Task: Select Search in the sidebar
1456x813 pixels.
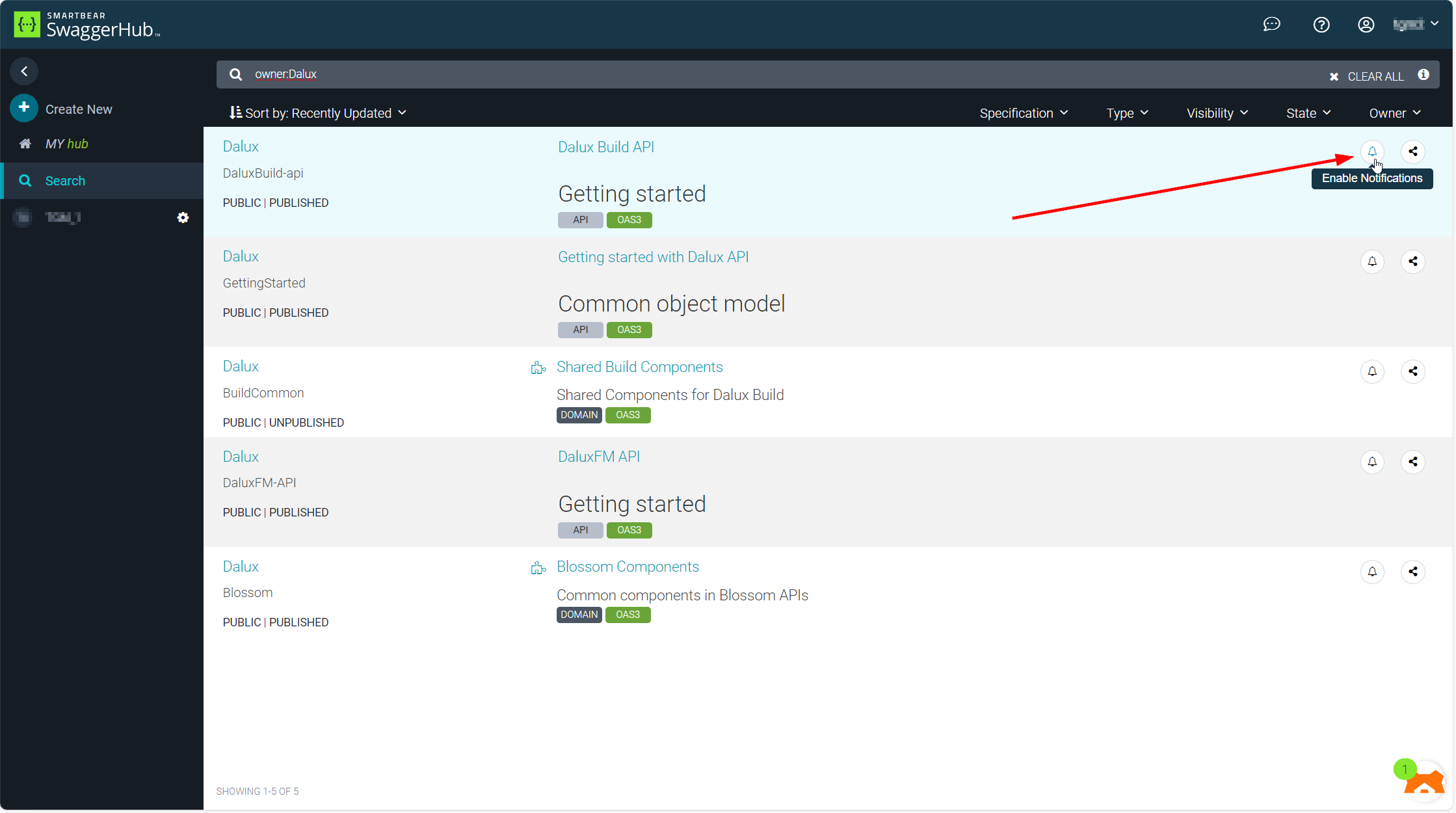Action: point(65,181)
